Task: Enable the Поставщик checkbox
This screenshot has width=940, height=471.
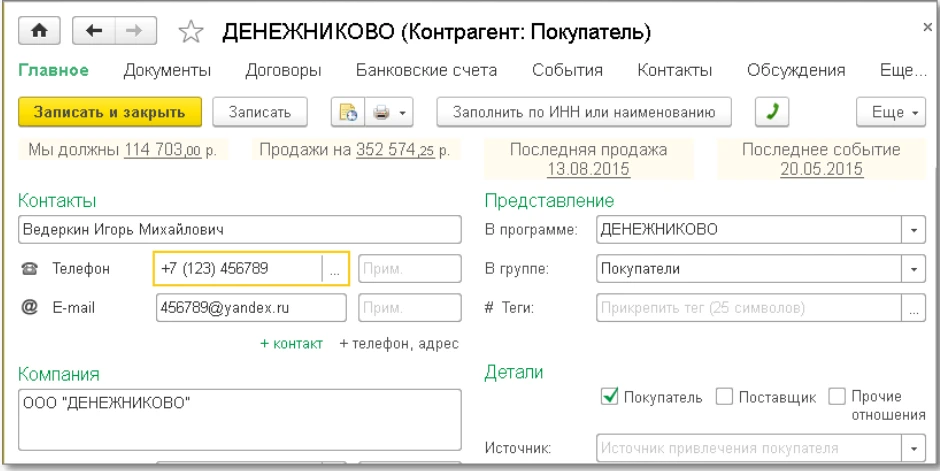Action: point(726,397)
